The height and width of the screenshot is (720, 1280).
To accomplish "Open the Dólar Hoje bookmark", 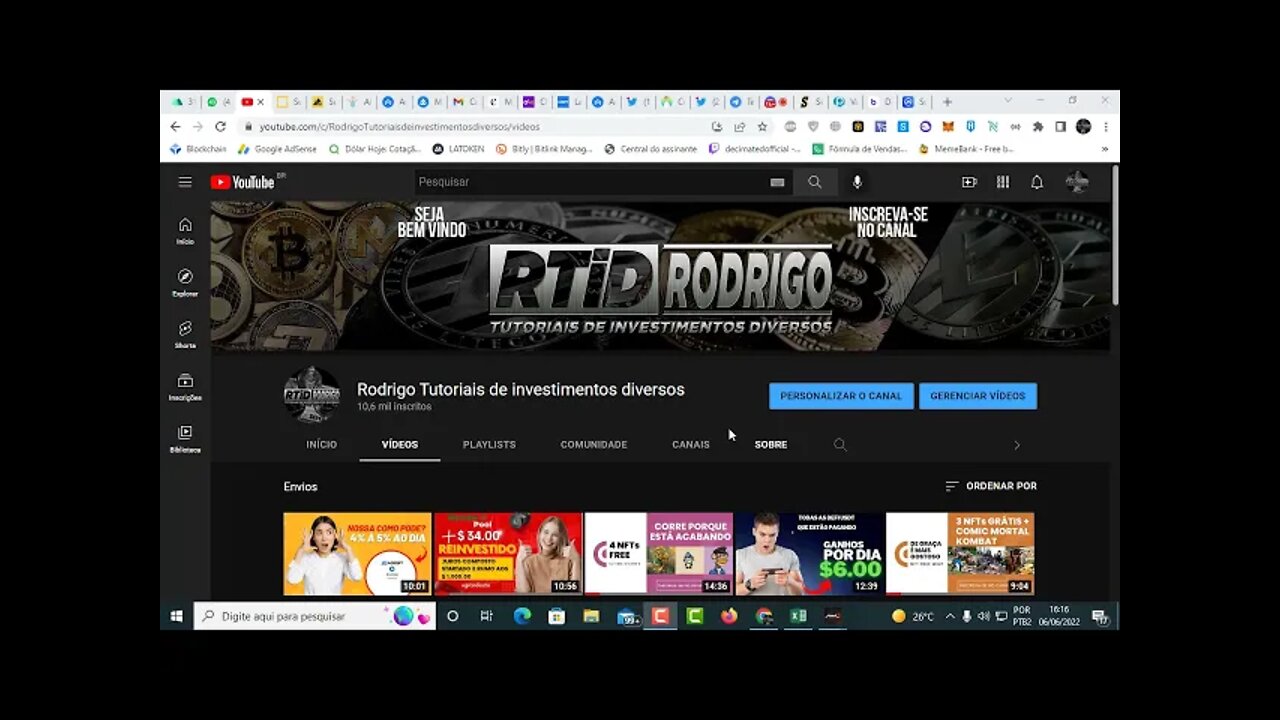I will 373,149.
